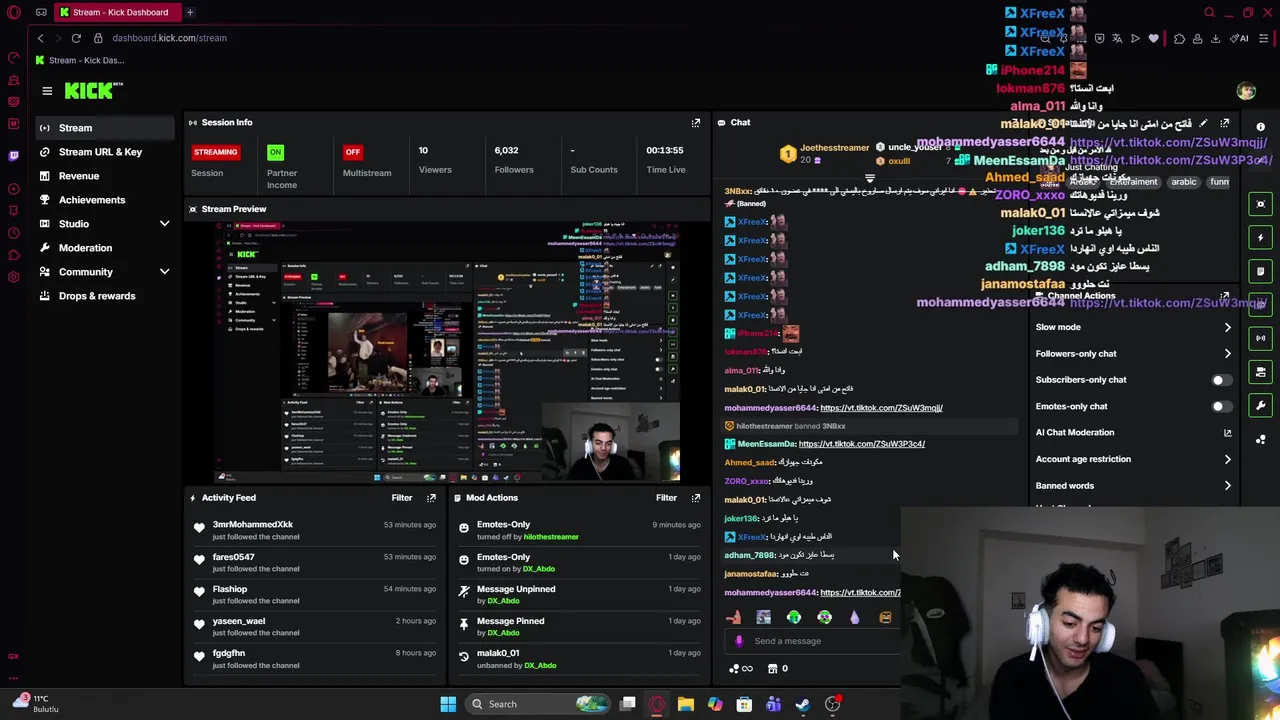Open OBS Studio from the taskbar
1280x720 pixels.
coord(832,704)
